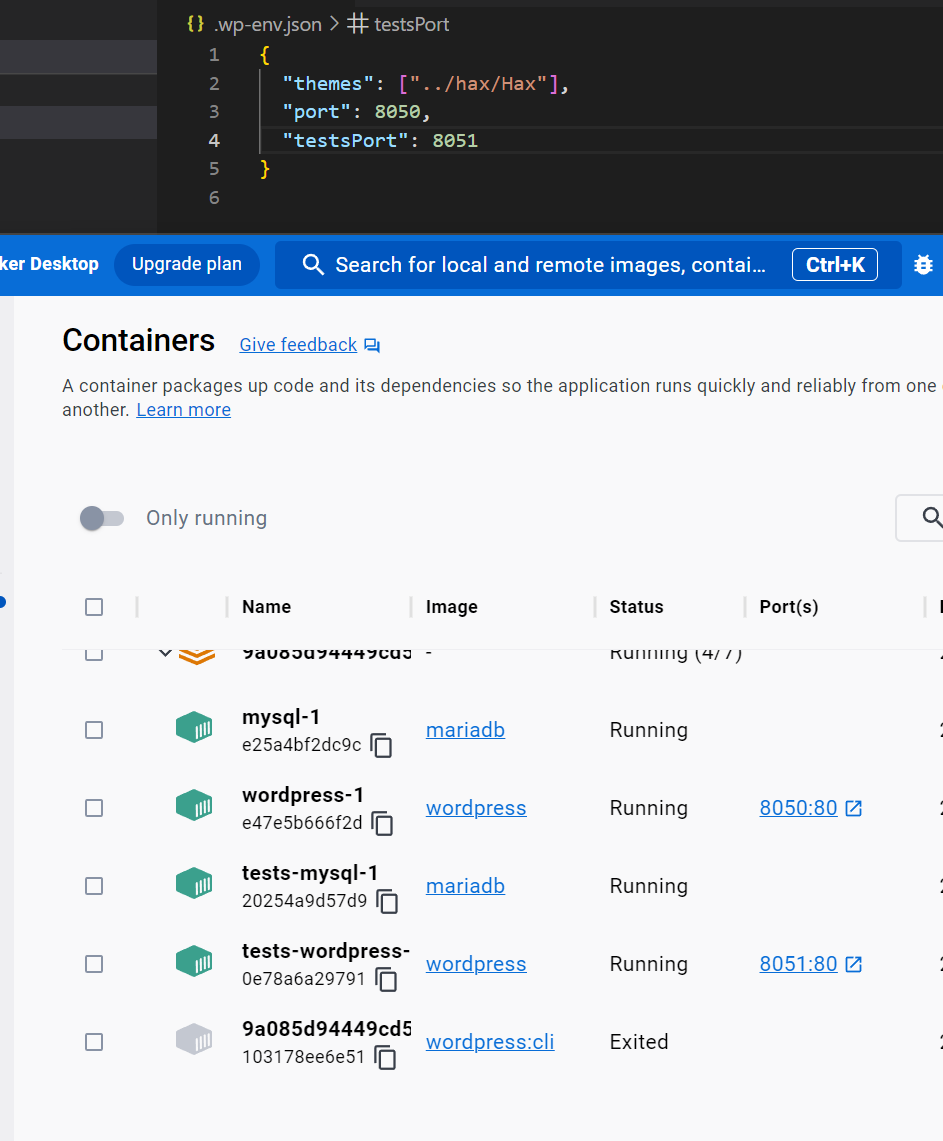Copy the wordpress-1 container ID e47e5b666f2d
The height and width of the screenshot is (1141, 943).
pos(382,823)
